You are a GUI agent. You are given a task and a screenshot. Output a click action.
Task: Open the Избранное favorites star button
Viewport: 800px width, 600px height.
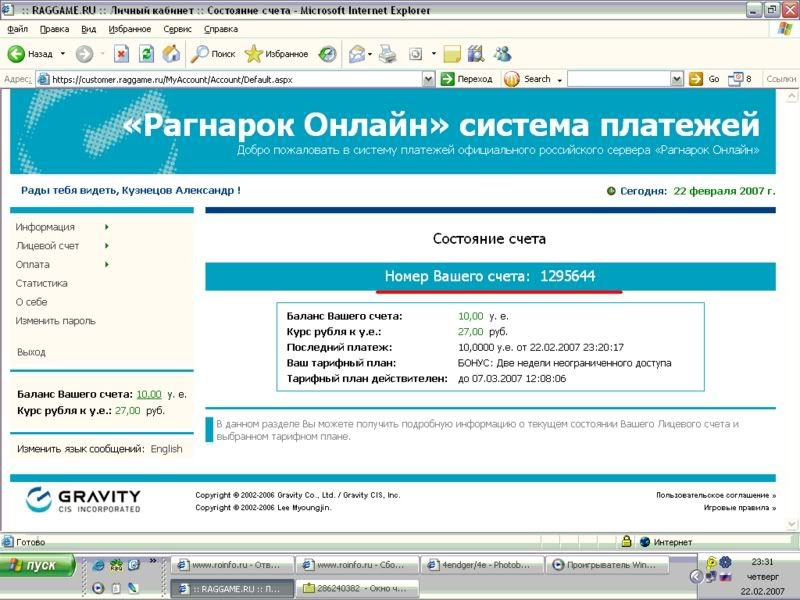276,54
